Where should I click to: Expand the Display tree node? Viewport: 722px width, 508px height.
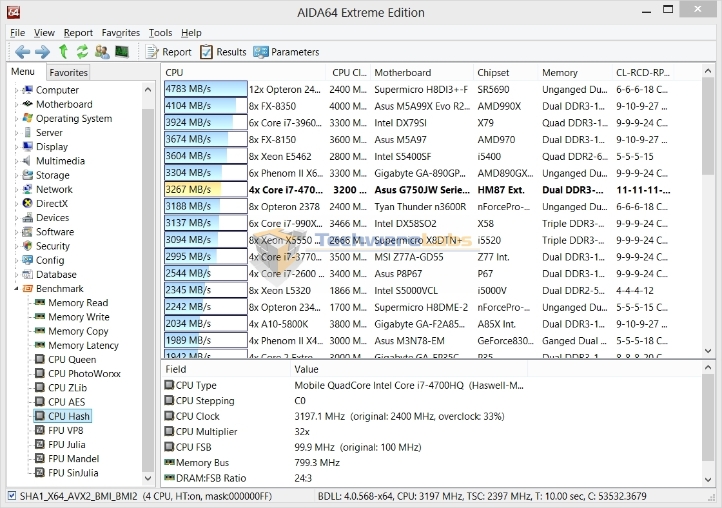point(17,146)
